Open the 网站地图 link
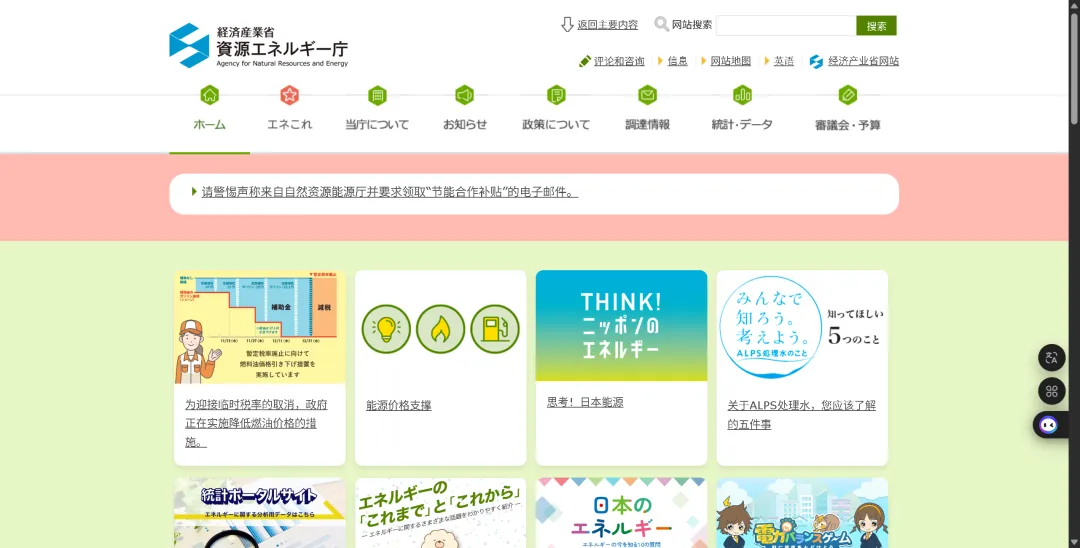The height and width of the screenshot is (548, 1080). tap(731, 61)
